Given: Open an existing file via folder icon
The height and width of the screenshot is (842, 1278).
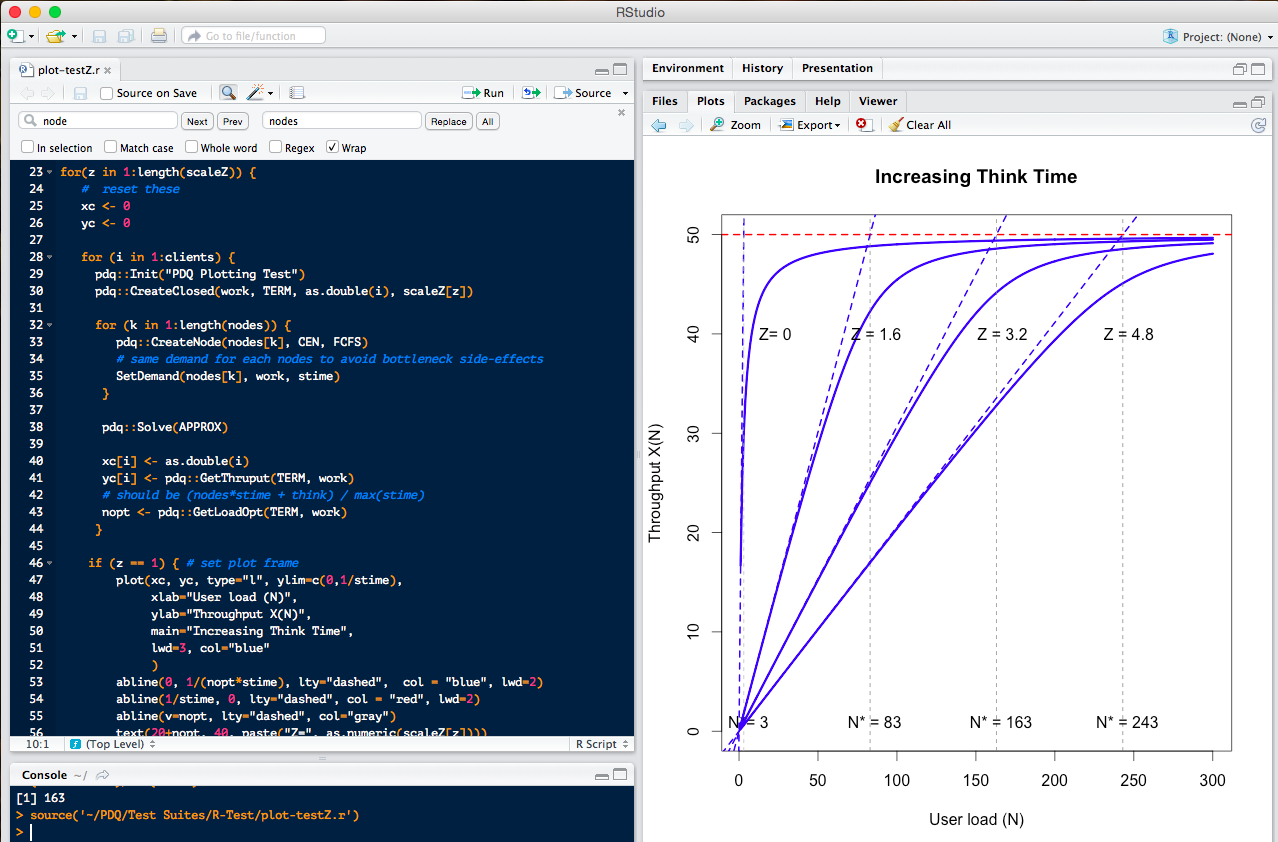Looking at the screenshot, I should pyautogui.click(x=54, y=36).
